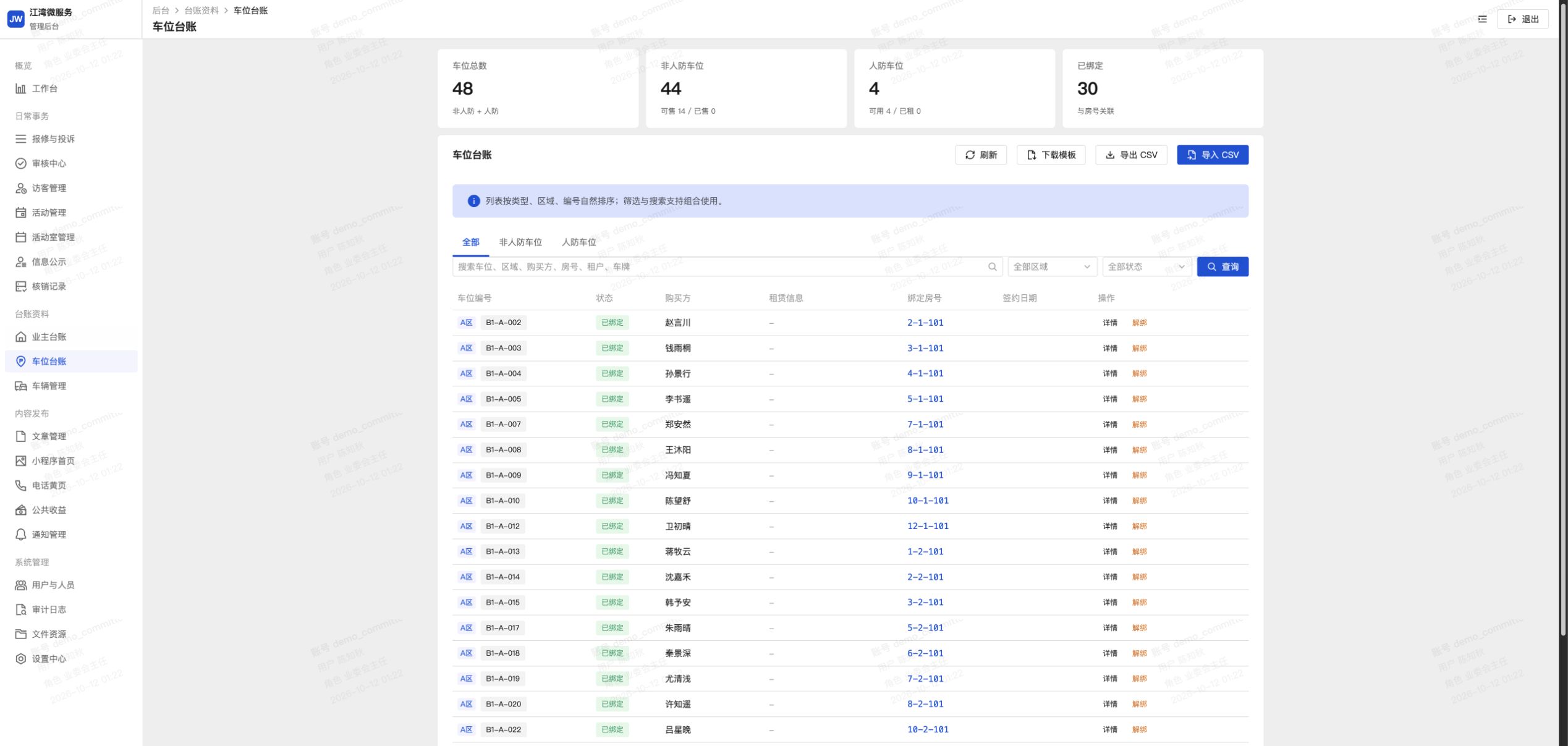1568x746 pixels.
Task: Click 导入 CSV button
Action: coord(1213,155)
